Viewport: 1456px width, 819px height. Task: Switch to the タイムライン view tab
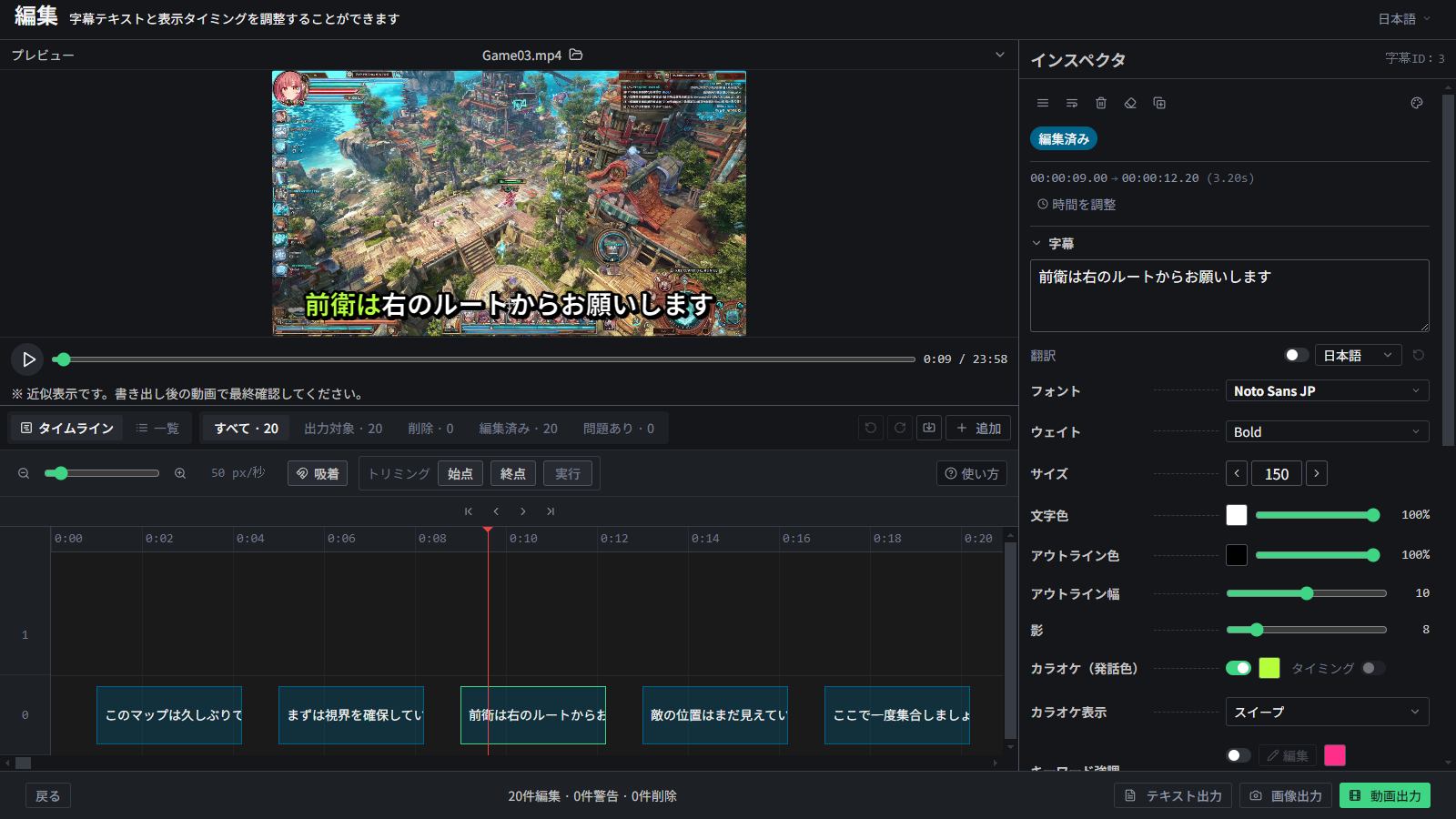click(66, 428)
